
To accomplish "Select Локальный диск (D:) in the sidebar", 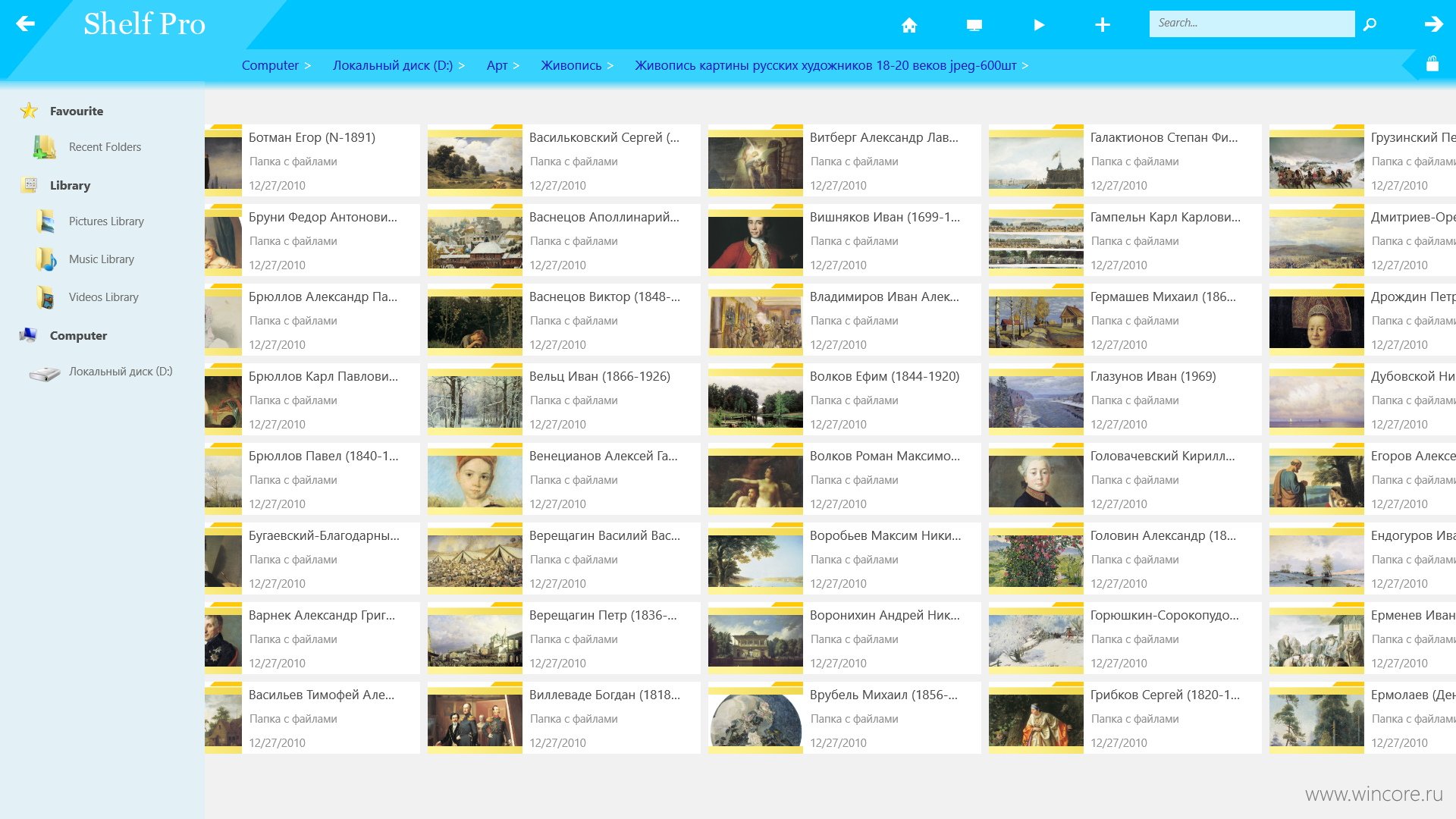I will tap(121, 372).
